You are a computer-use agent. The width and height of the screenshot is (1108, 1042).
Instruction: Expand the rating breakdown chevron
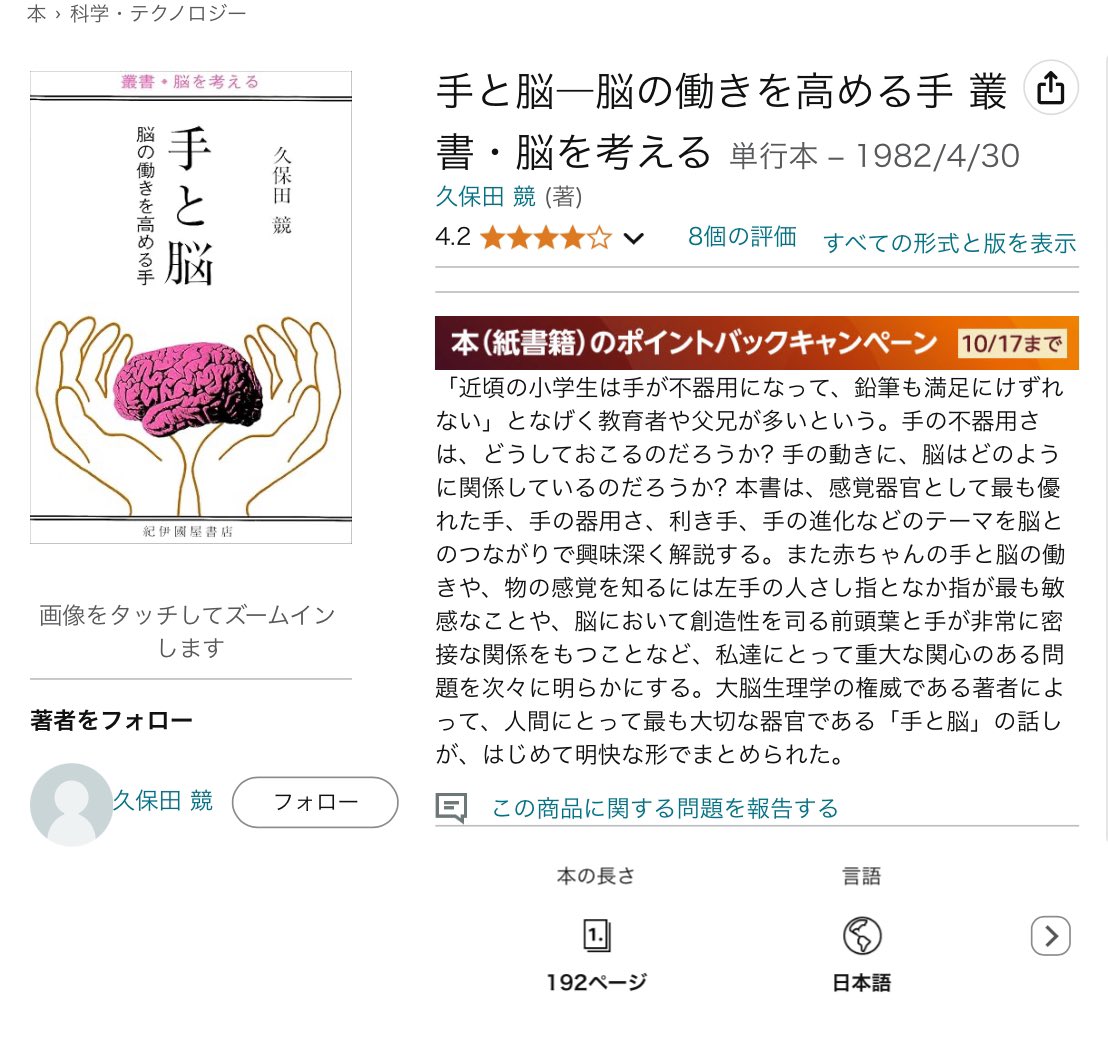point(634,239)
